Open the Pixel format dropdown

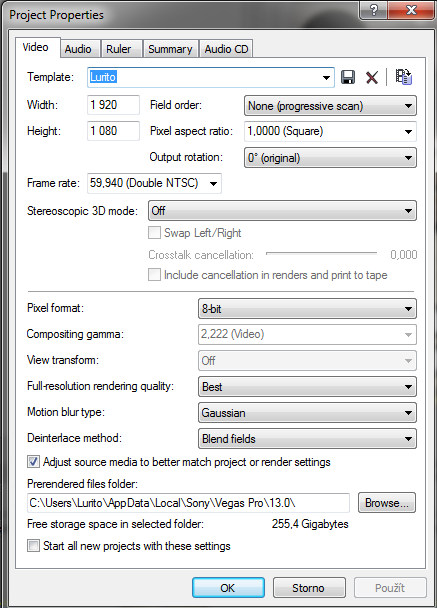(307, 309)
